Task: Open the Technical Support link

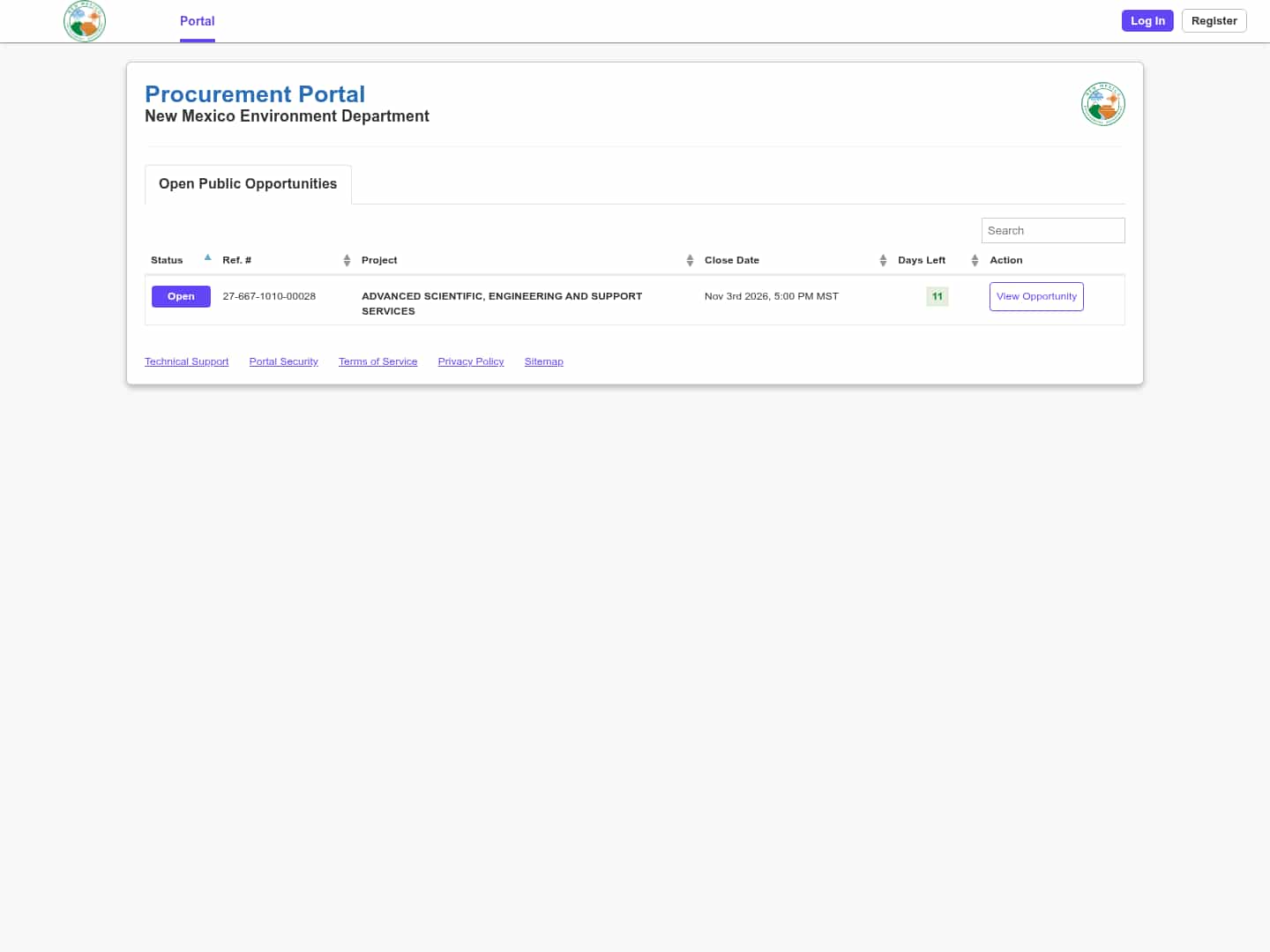Action: tap(186, 361)
